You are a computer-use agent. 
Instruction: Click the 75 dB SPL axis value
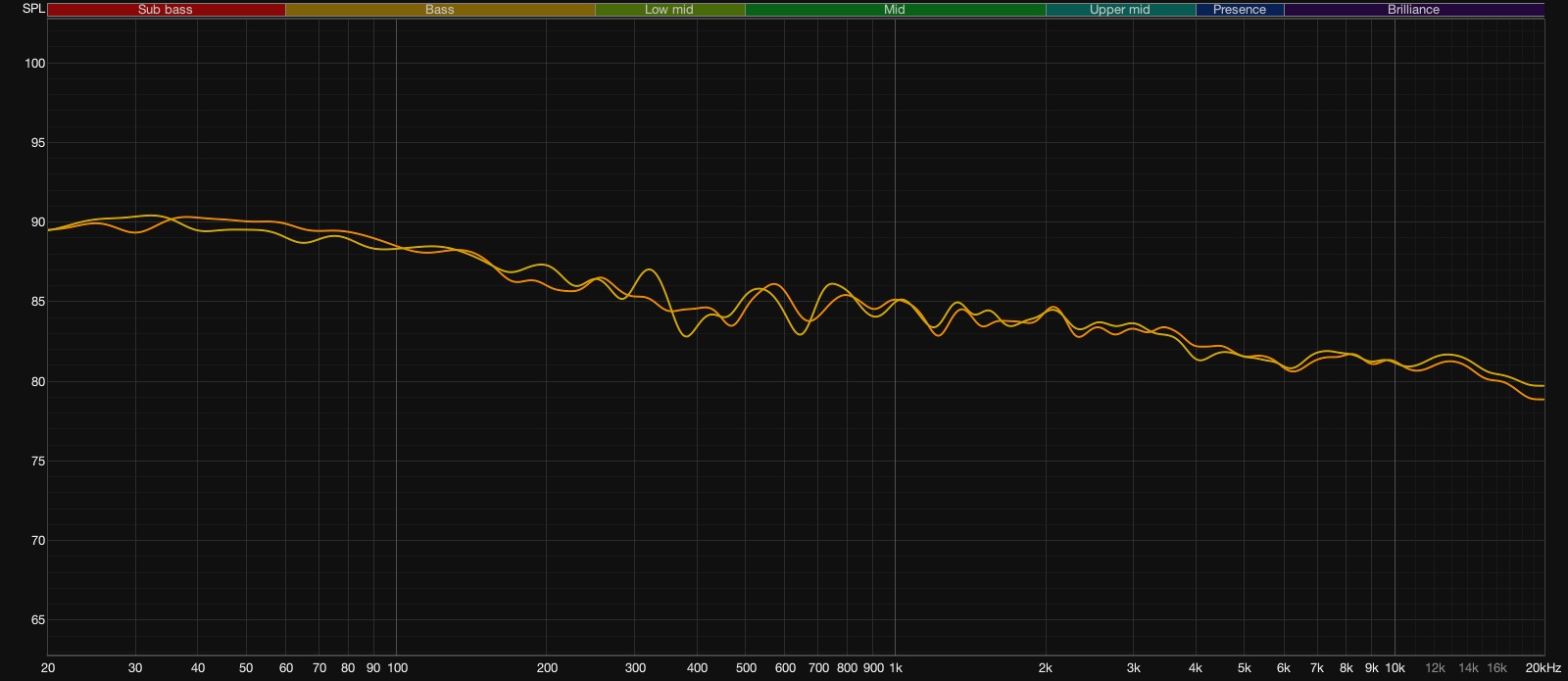[38, 461]
